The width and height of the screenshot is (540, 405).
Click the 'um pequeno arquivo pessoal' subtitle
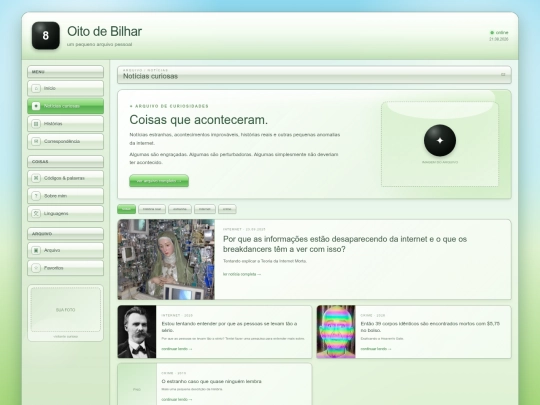click(x=100, y=44)
